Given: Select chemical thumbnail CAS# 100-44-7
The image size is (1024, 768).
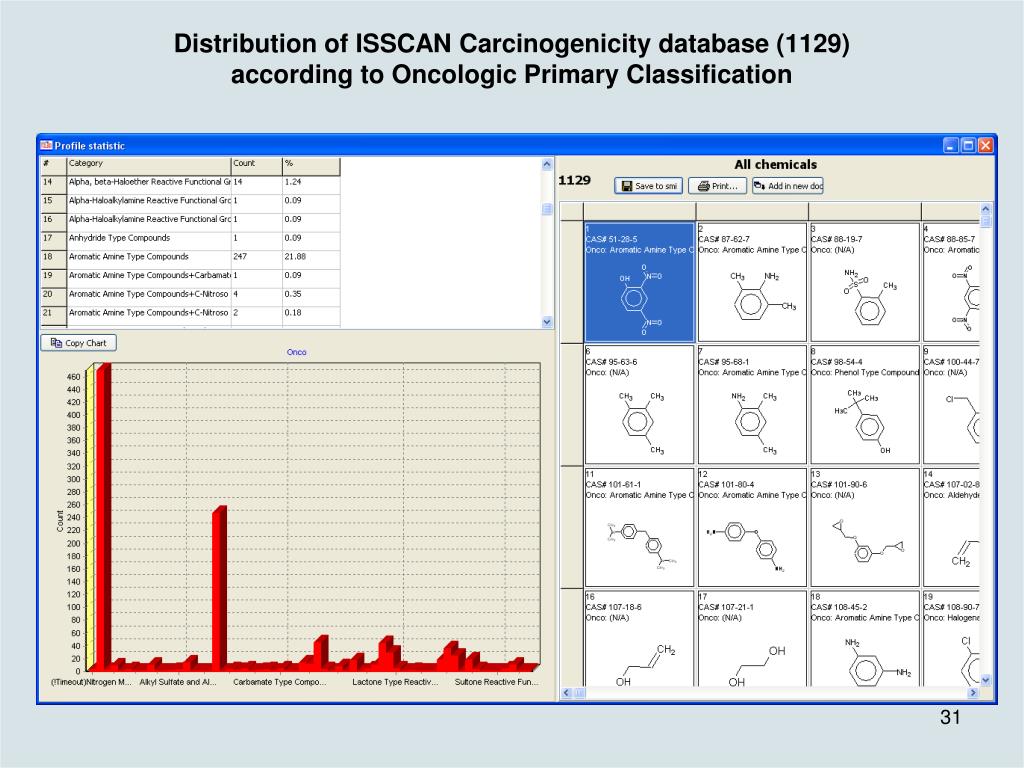Looking at the screenshot, I should [951, 405].
